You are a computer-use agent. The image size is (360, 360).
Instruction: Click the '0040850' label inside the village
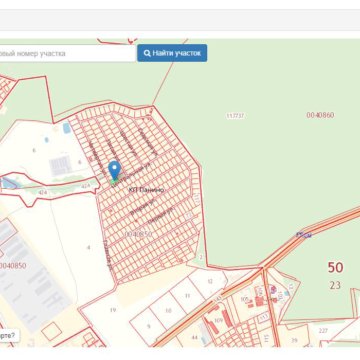pos(138,234)
